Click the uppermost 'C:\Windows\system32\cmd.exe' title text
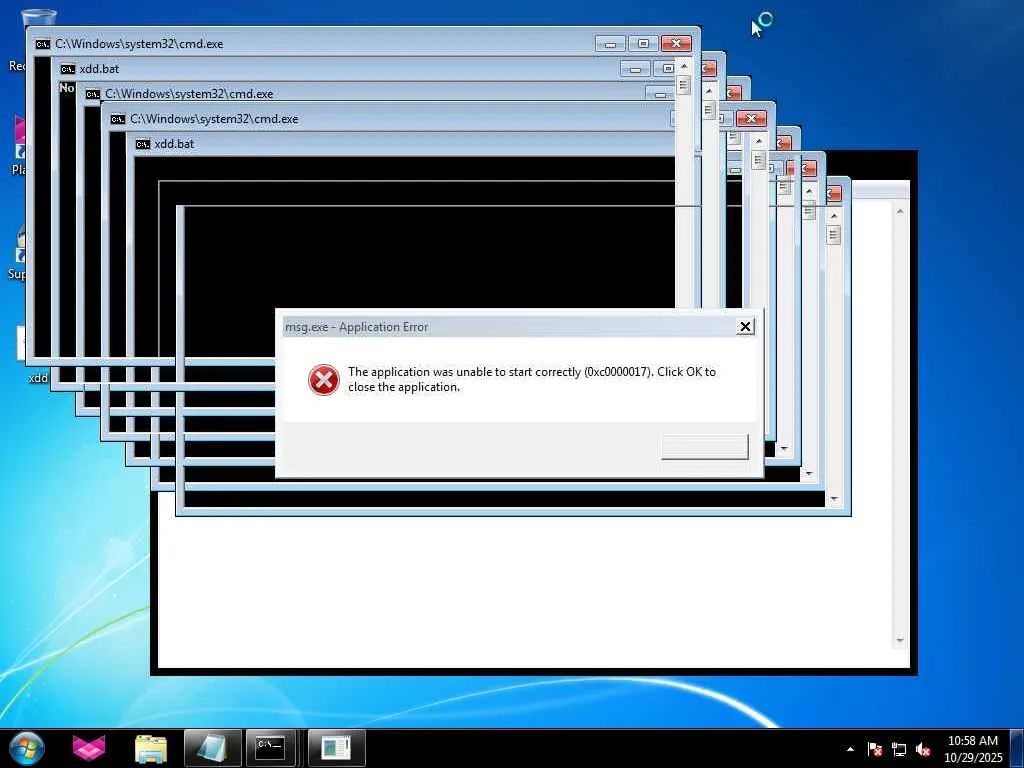 click(139, 44)
